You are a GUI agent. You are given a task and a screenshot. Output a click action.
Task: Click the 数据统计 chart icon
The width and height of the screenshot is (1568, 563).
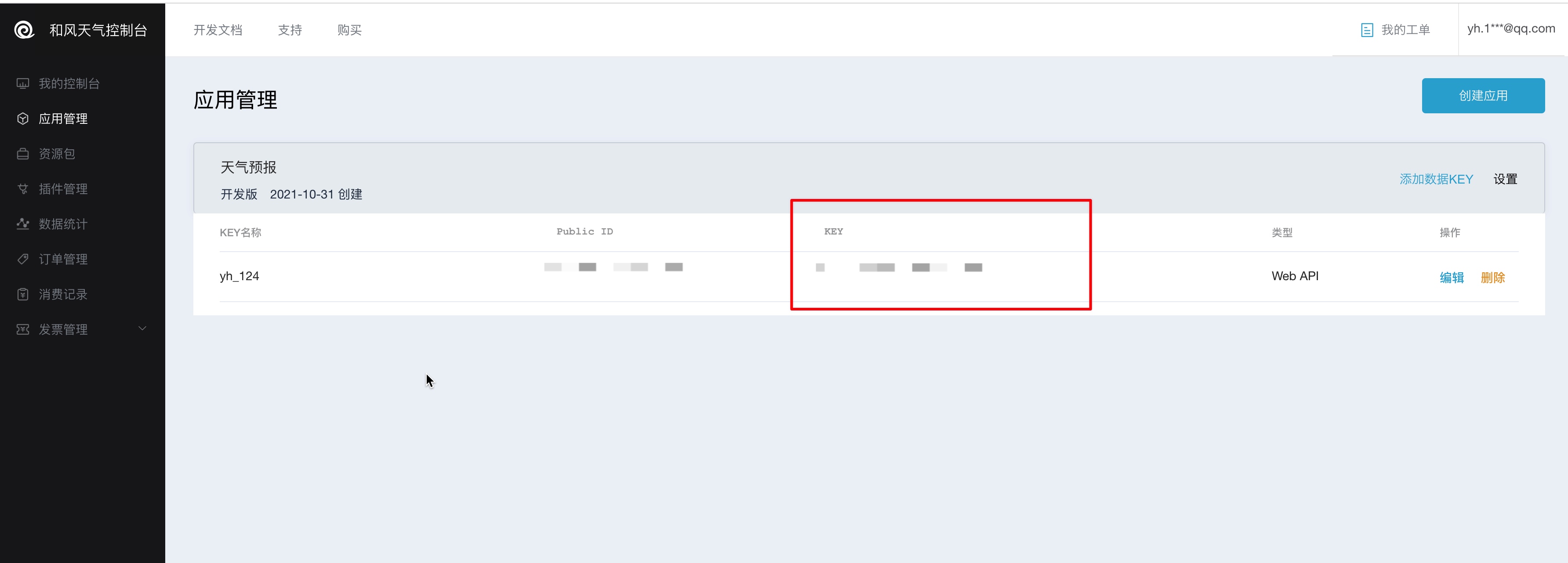coord(22,224)
